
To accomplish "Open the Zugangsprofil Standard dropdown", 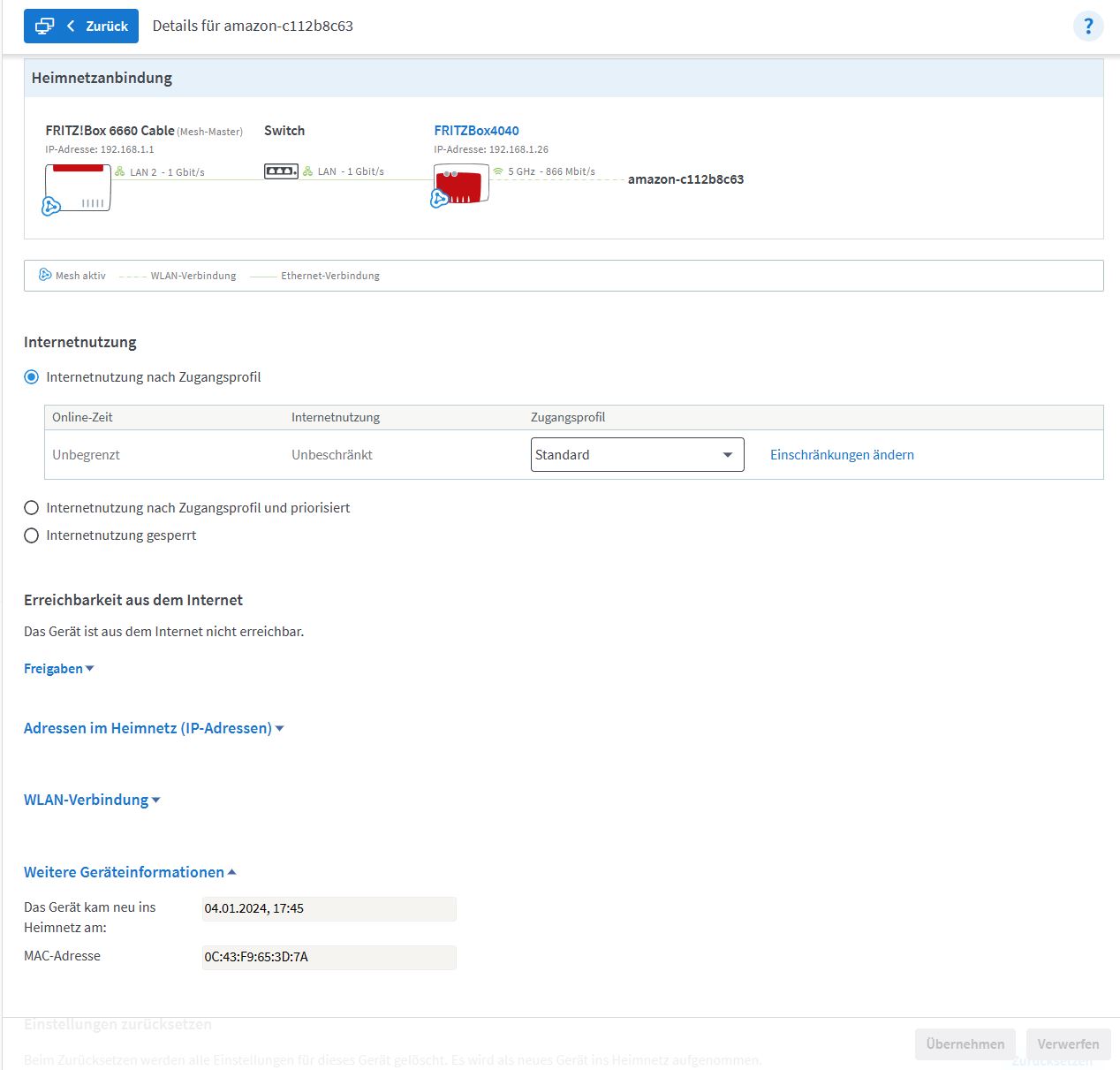I will point(637,455).
